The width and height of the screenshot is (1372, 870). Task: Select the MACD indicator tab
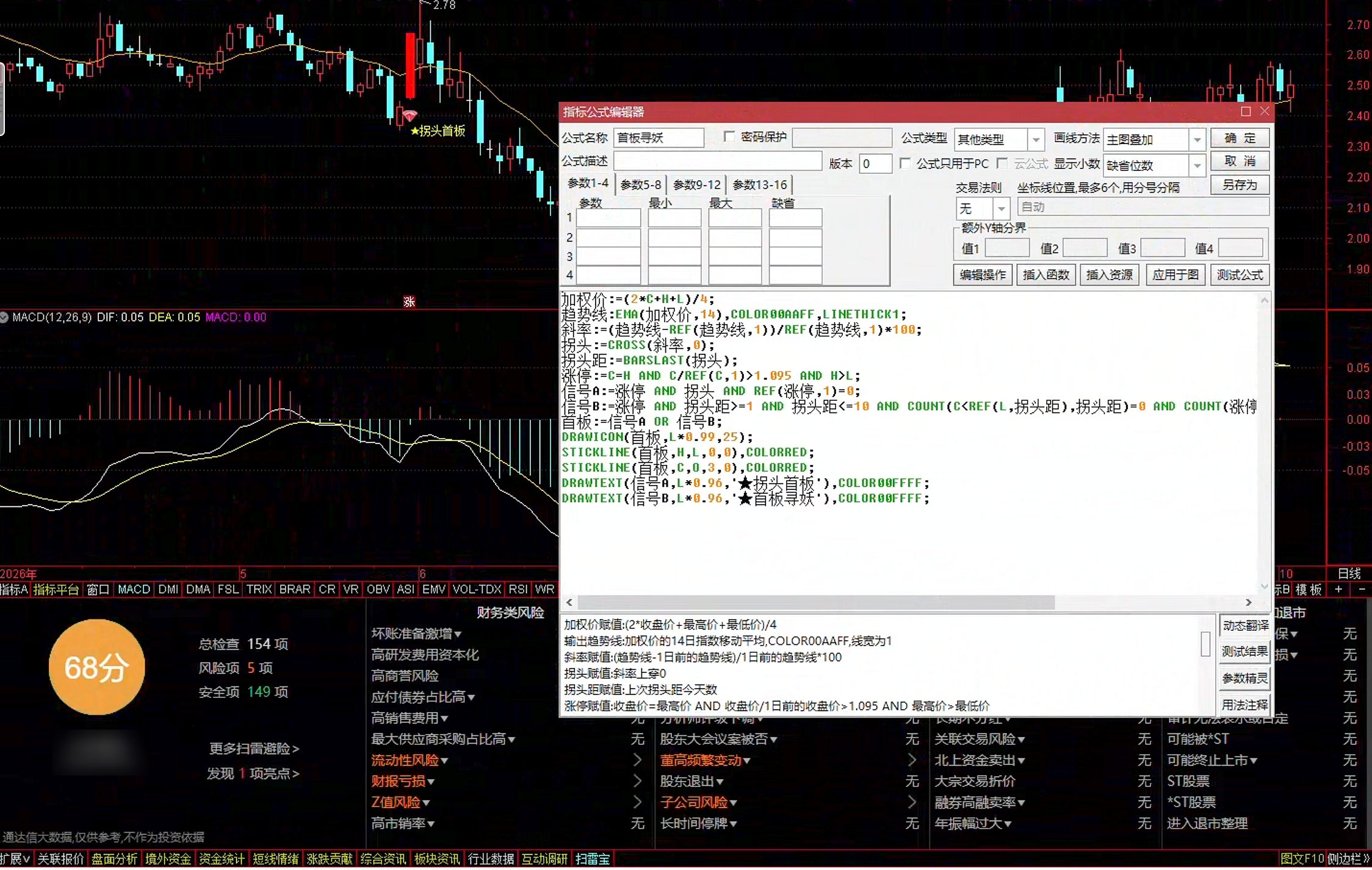[134, 589]
